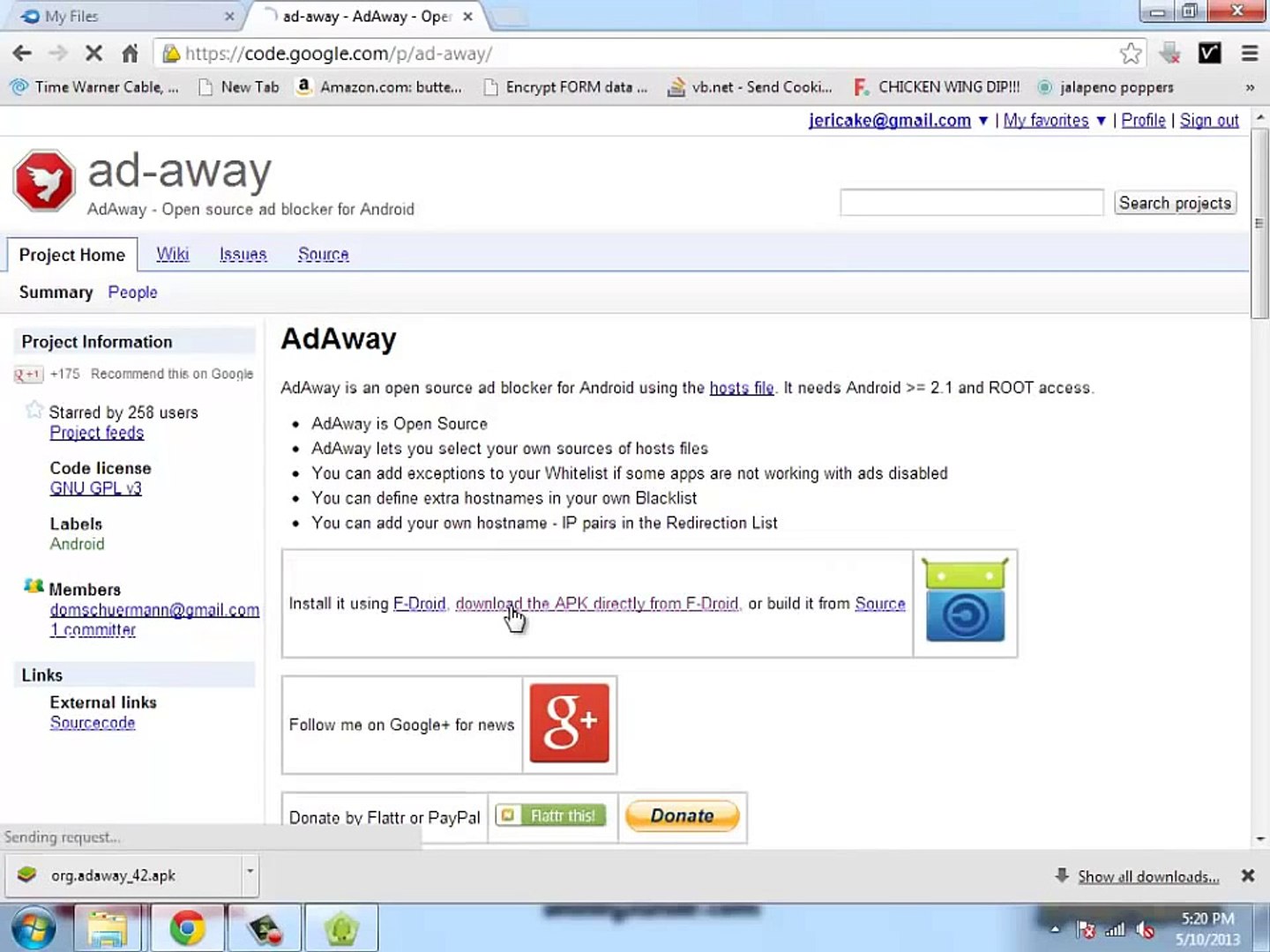Click the F-Droid robot icon
This screenshot has width=1270, height=952.
click(x=965, y=602)
